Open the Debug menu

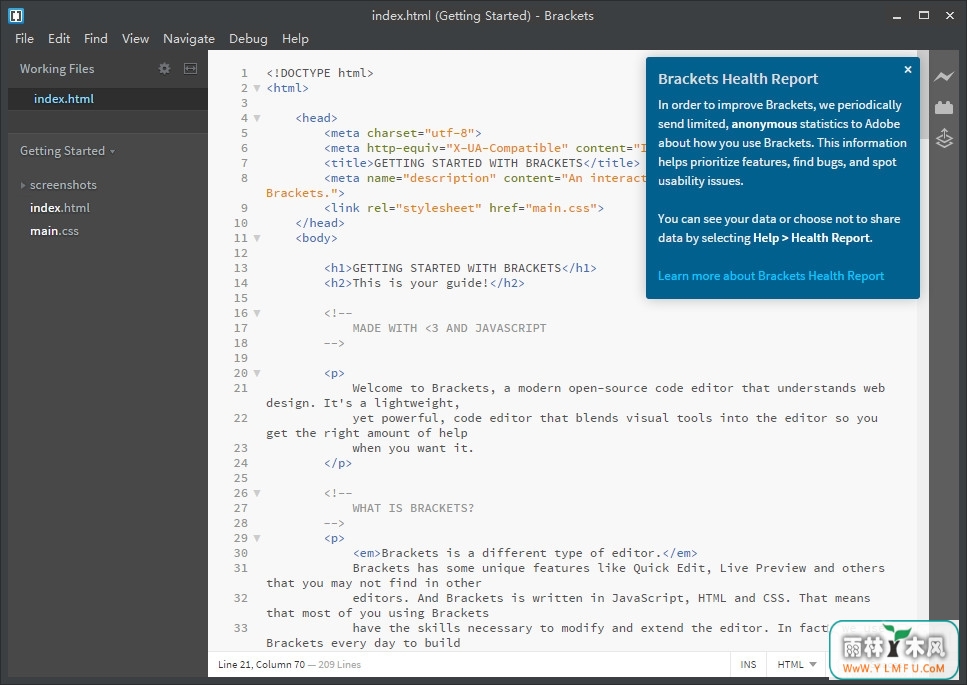[248, 38]
